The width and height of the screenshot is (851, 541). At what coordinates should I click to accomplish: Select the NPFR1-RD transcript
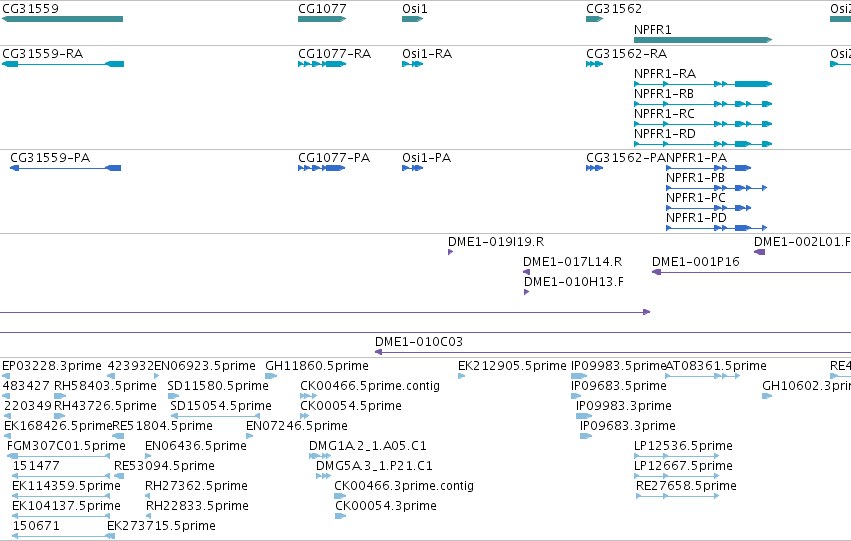tap(703, 144)
